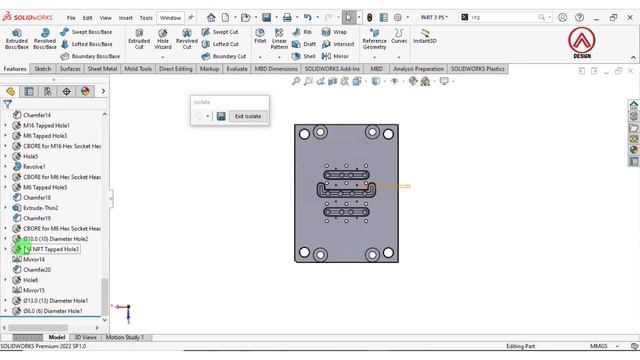Open the View menu
Viewport: 640px width, 360px height.
(x=105, y=18)
